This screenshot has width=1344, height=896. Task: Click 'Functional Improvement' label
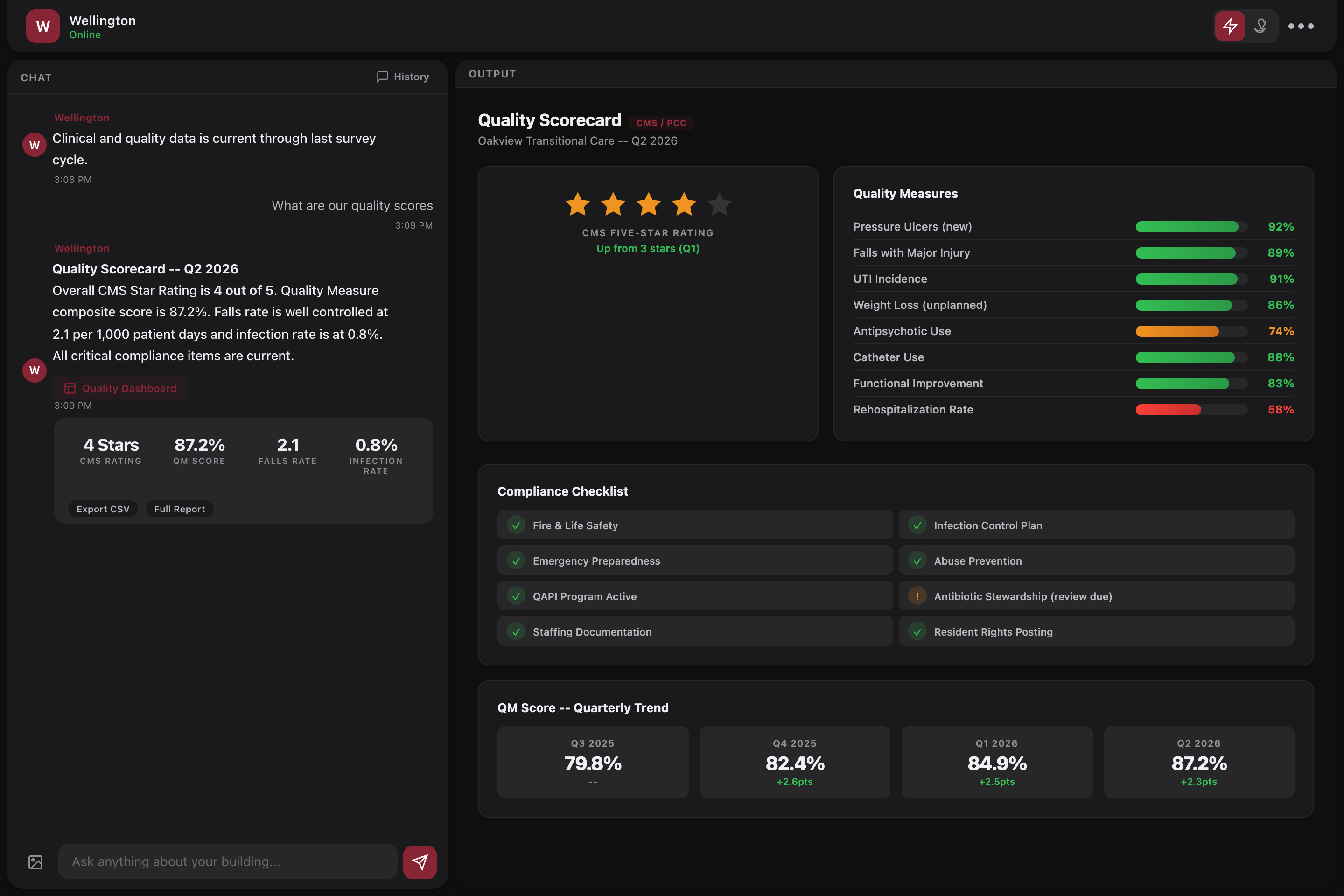(x=918, y=384)
